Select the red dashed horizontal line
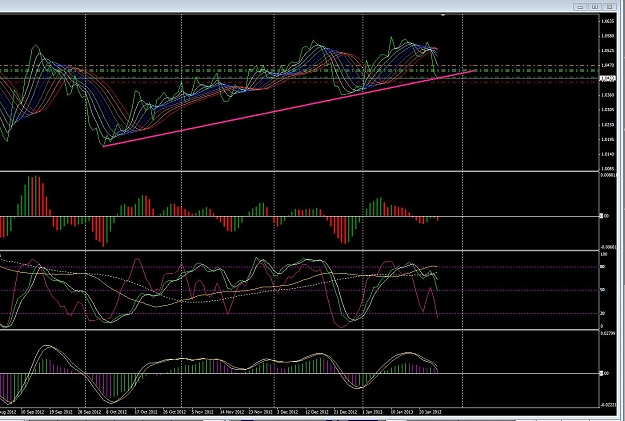 coord(299,82)
